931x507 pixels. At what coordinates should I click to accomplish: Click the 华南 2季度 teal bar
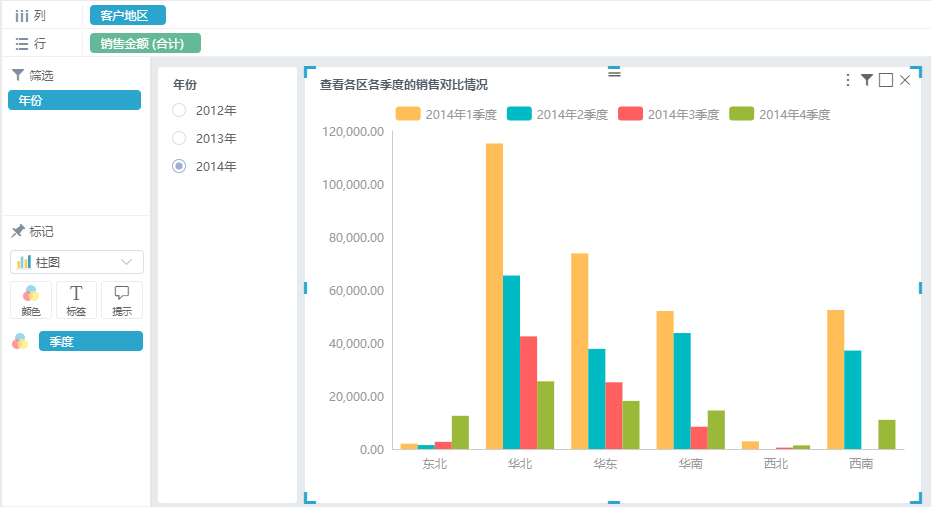[682, 391]
